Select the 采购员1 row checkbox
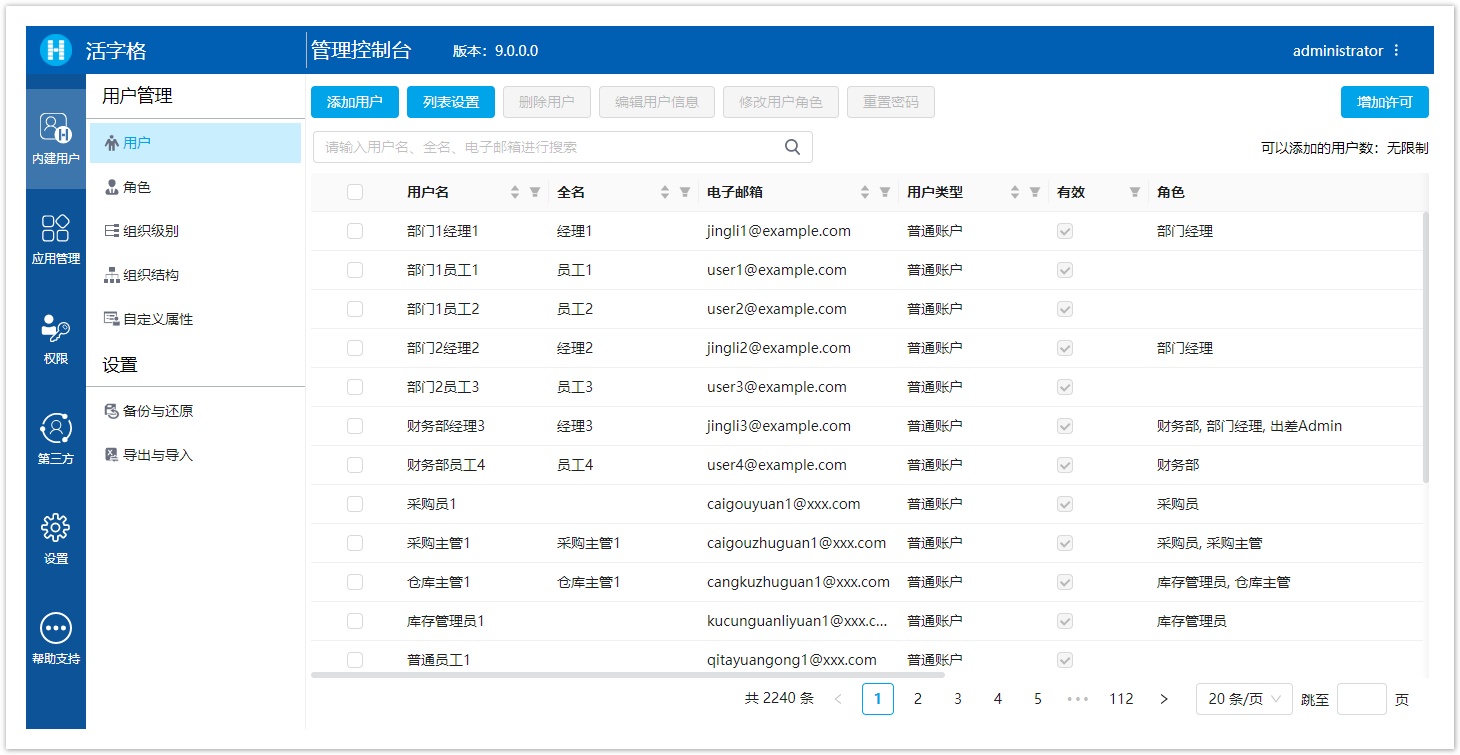This screenshot has width=1460, height=755. tap(355, 504)
